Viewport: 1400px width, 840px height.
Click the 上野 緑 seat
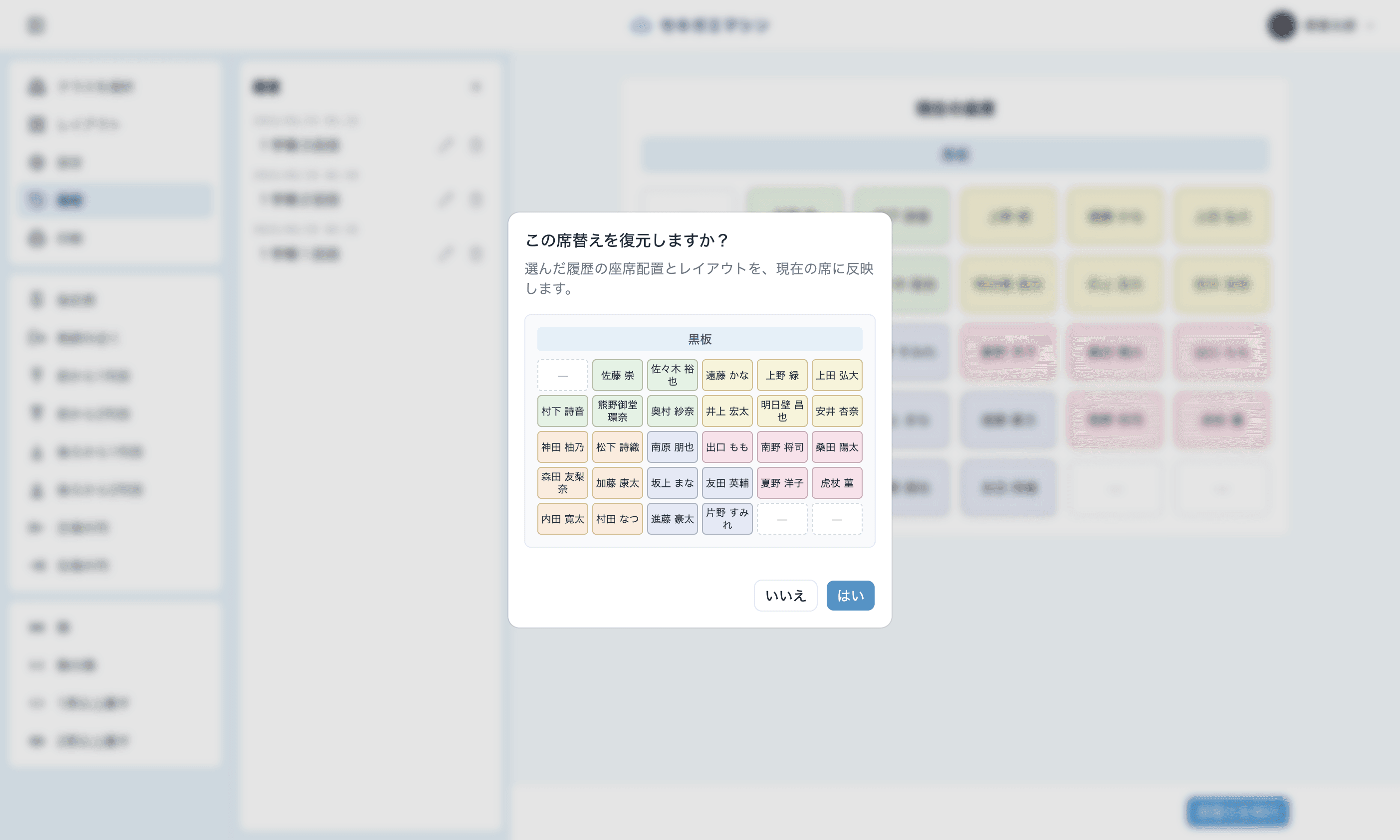782,375
